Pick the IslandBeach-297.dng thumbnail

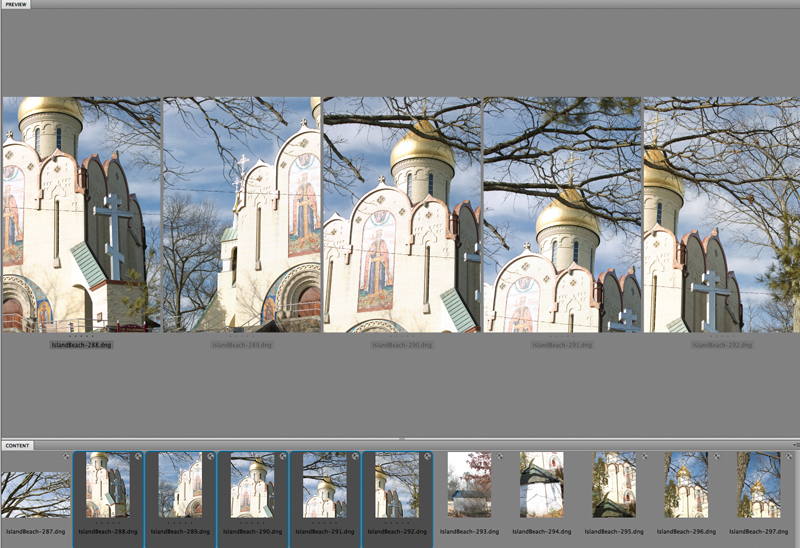point(758,485)
